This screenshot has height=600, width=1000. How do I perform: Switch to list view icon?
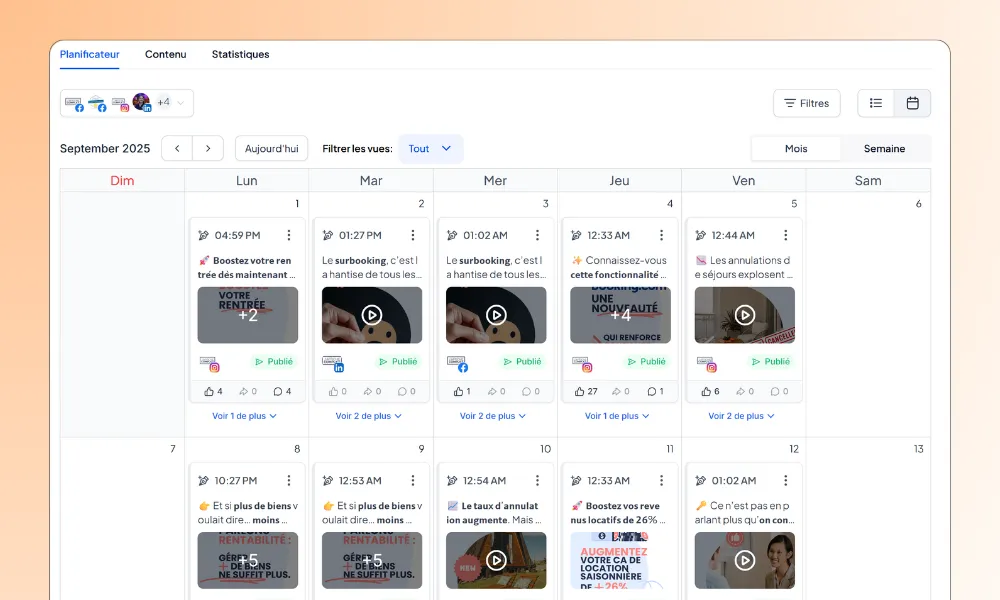pyautogui.click(x=876, y=103)
